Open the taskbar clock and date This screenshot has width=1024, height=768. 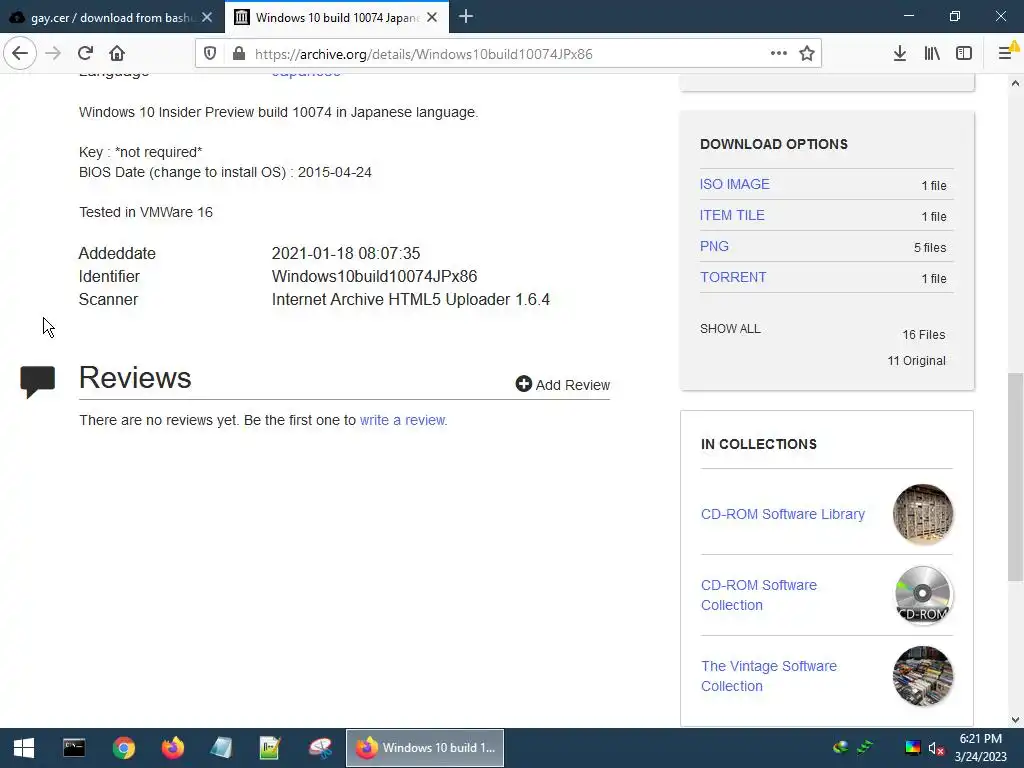(980, 748)
